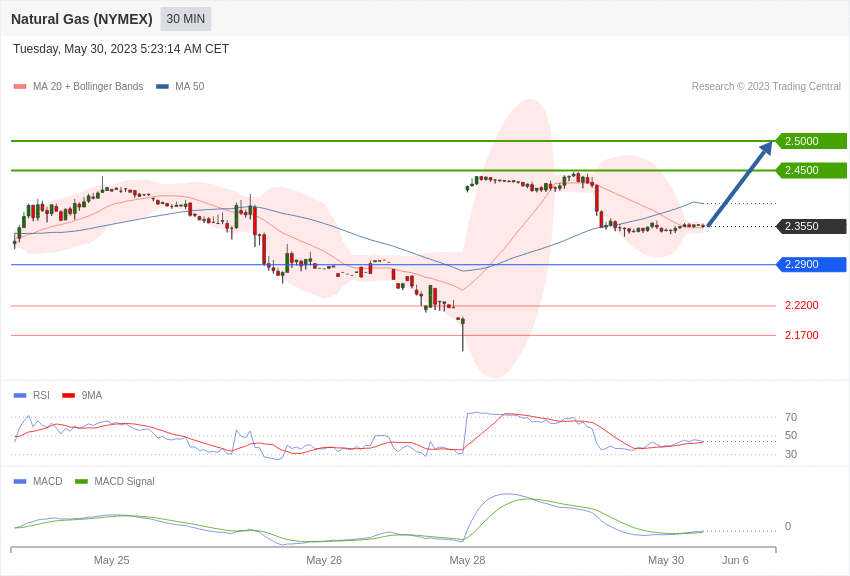Click the 2.3550 current price label
The width and height of the screenshot is (850, 576).
tap(812, 226)
